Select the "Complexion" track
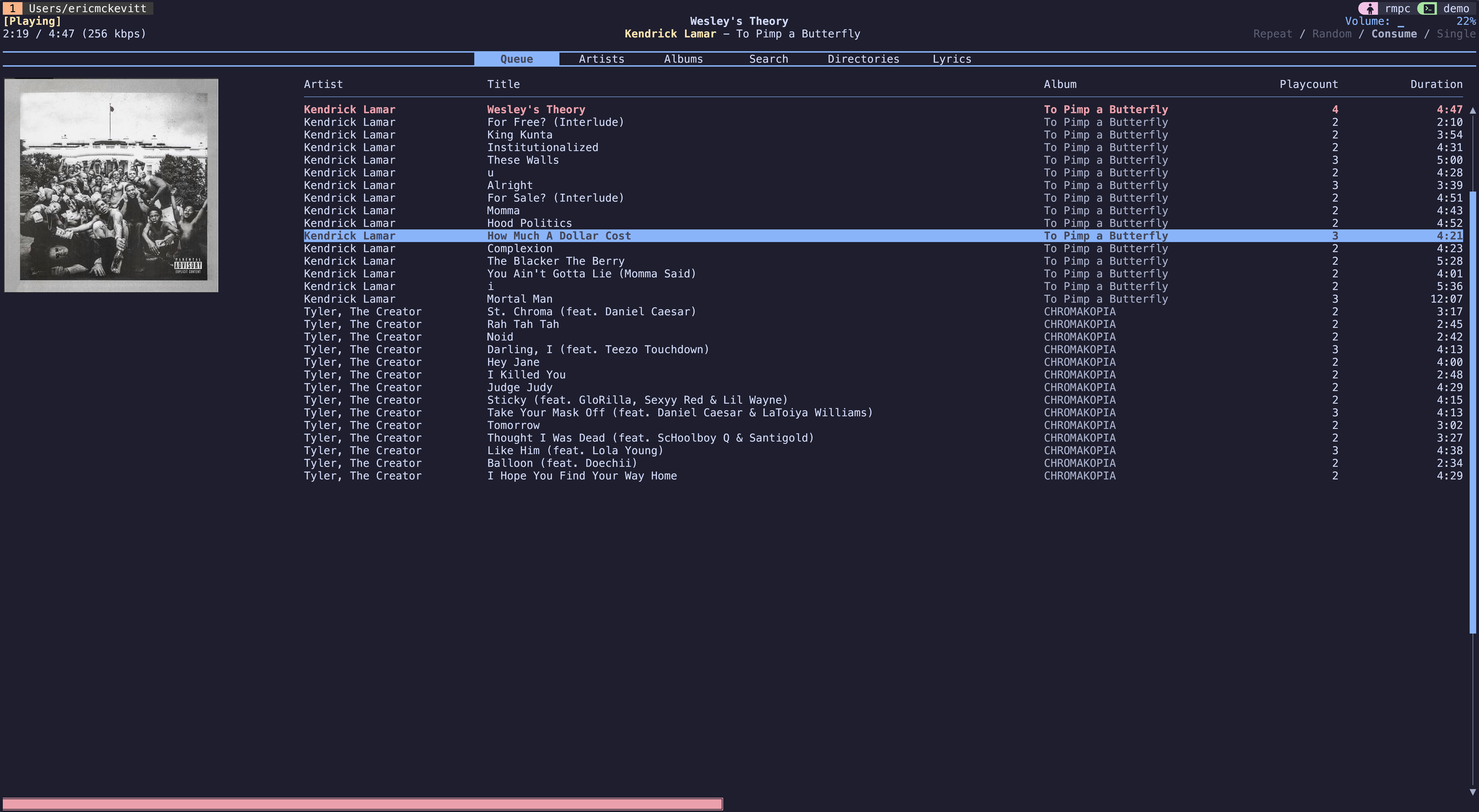This screenshot has width=1479, height=812. [x=883, y=249]
